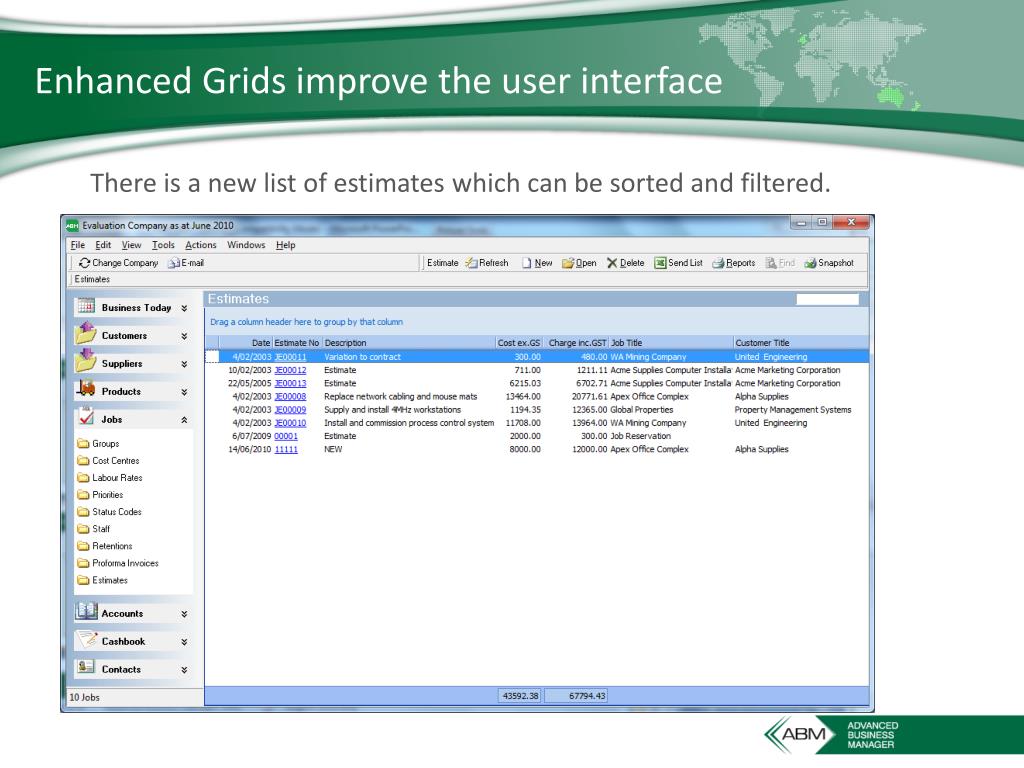The image size is (1024, 768).
Task: Click the Cashbook pen icon
Action: point(86,639)
